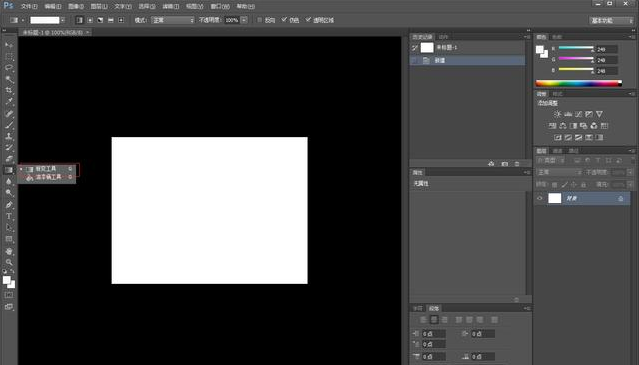The width and height of the screenshot is (639, 365).
Task: Select the horizontal Type tool
Action: [9, 216]
